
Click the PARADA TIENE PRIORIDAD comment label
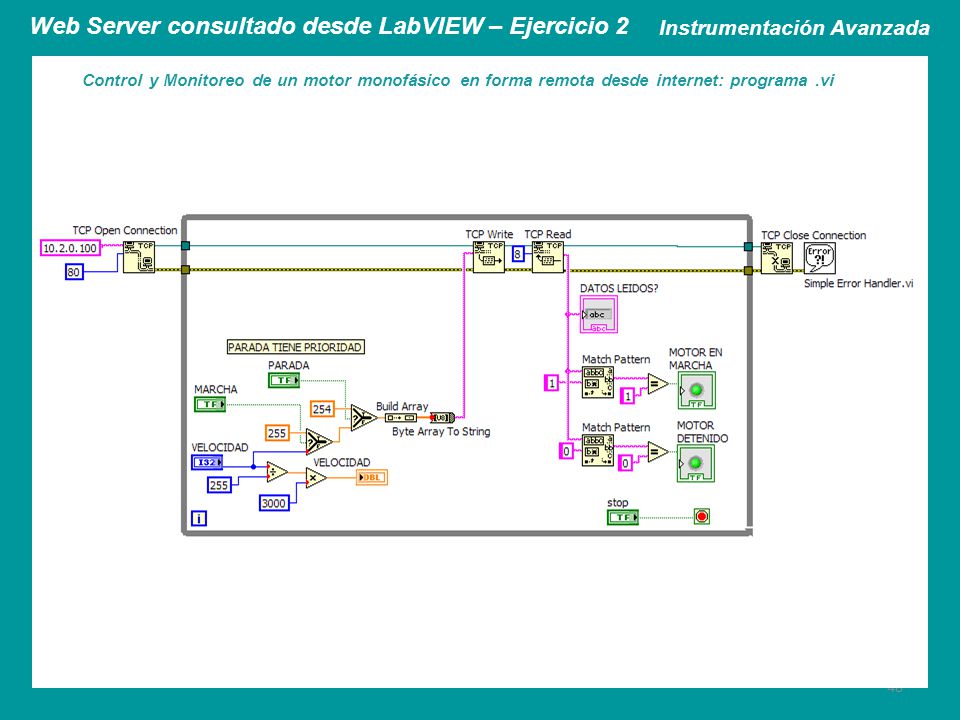295,347
